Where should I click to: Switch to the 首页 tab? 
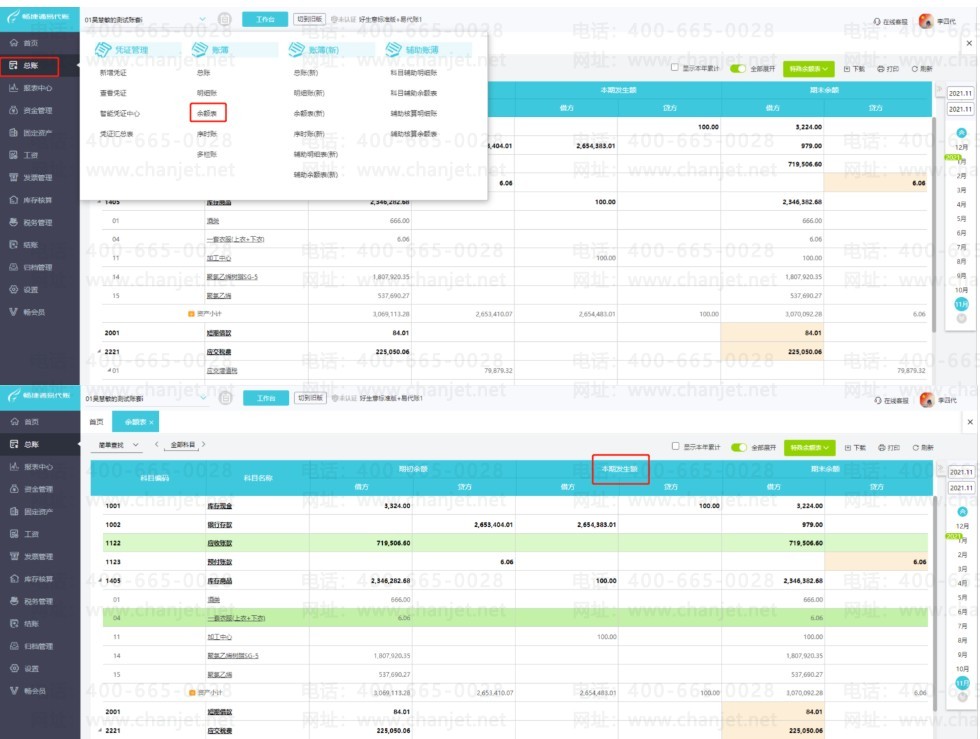click(96, 422)
